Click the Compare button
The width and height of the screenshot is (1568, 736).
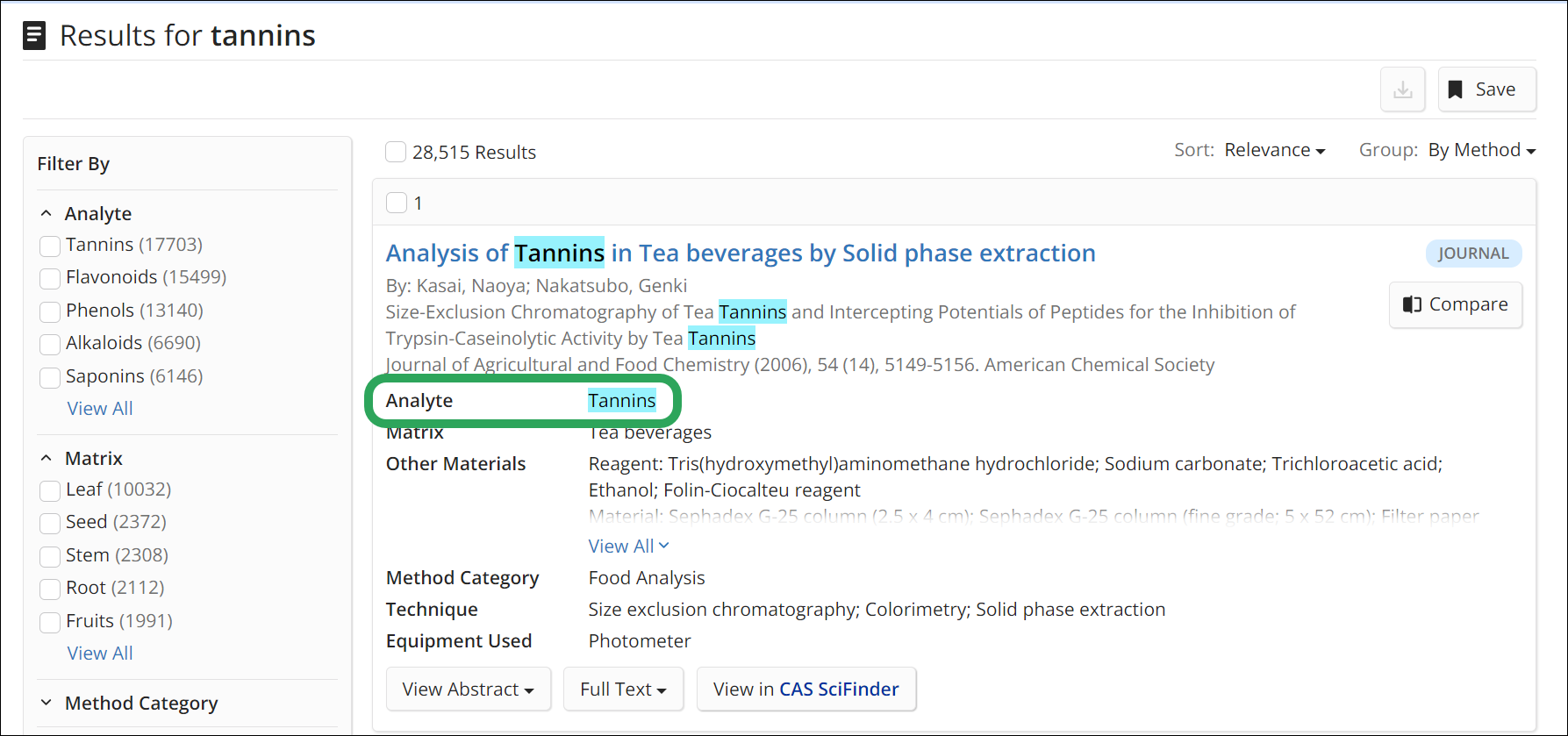click(1456, 304)
